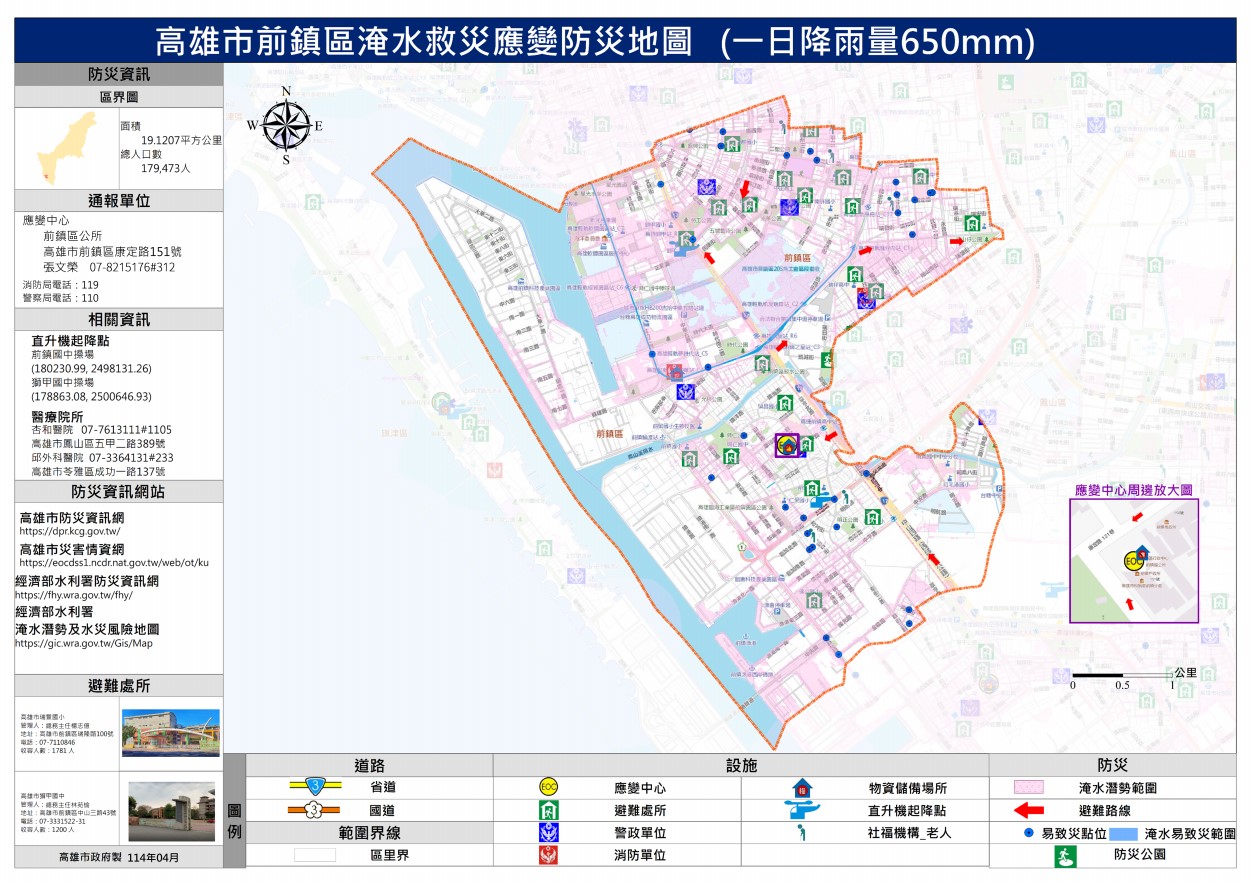1251x882 pixels.
Task: Click the blue 警政單位 legend icon
Action: tap(548, 832)
